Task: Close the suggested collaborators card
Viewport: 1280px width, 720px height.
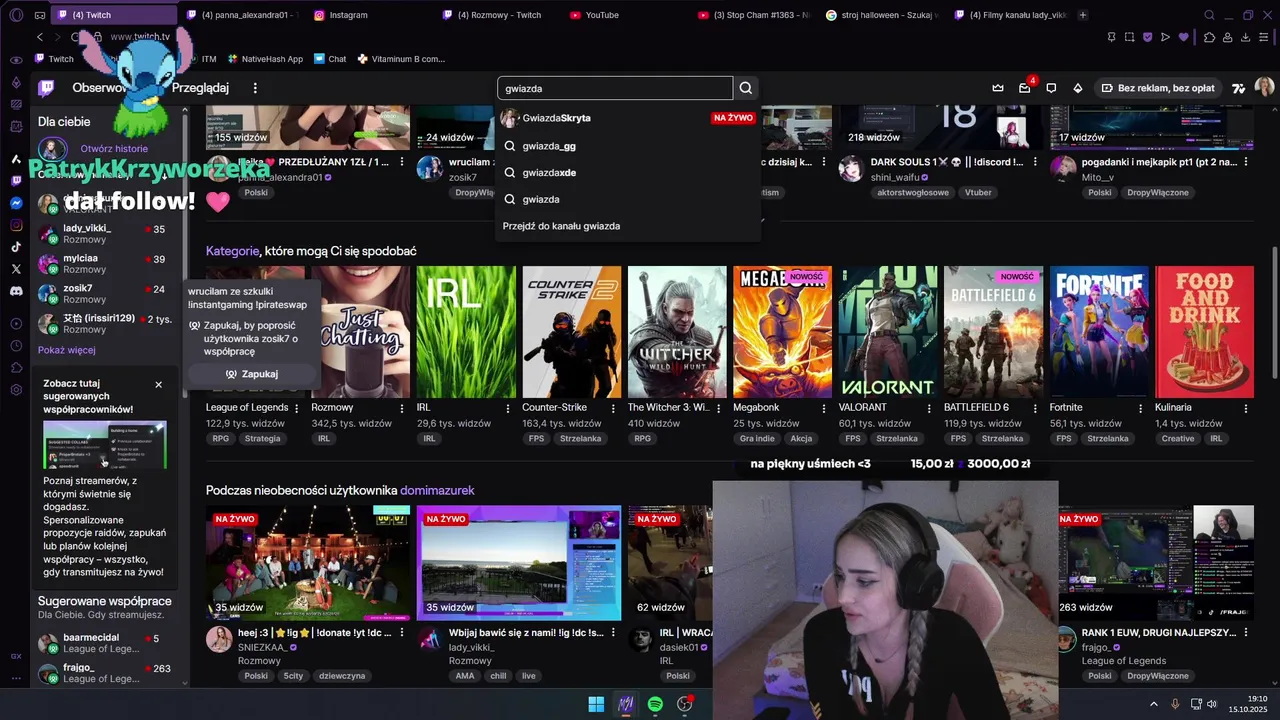Action: (x=158, y=385)
